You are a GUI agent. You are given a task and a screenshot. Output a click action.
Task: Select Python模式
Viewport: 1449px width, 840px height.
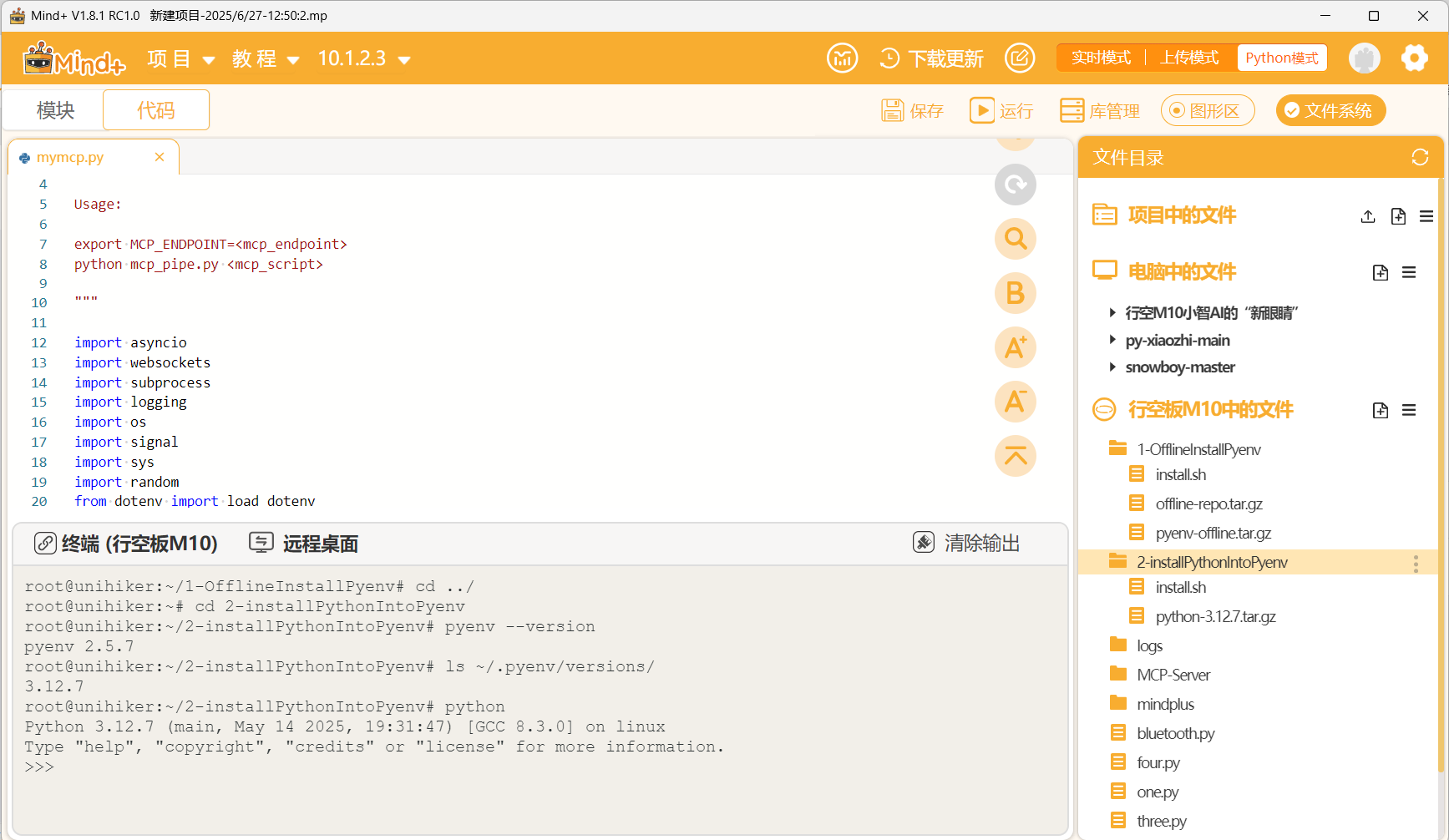coord(1282,58)
